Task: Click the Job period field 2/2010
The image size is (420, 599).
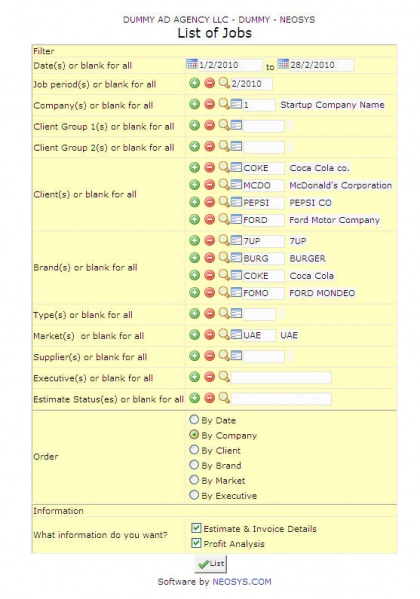Action: [251, 84]
